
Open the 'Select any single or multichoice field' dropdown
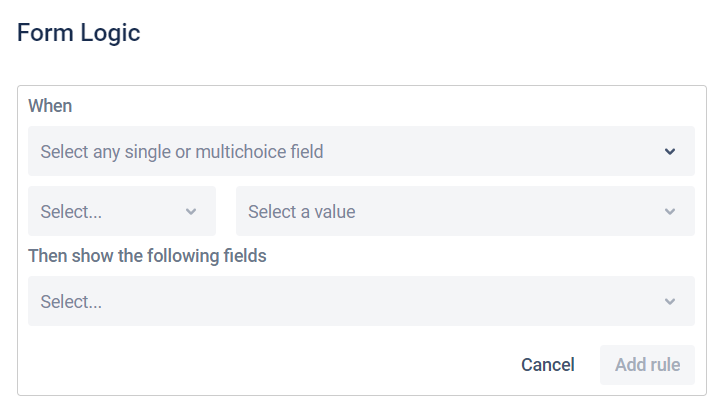[x=360, y=152]
